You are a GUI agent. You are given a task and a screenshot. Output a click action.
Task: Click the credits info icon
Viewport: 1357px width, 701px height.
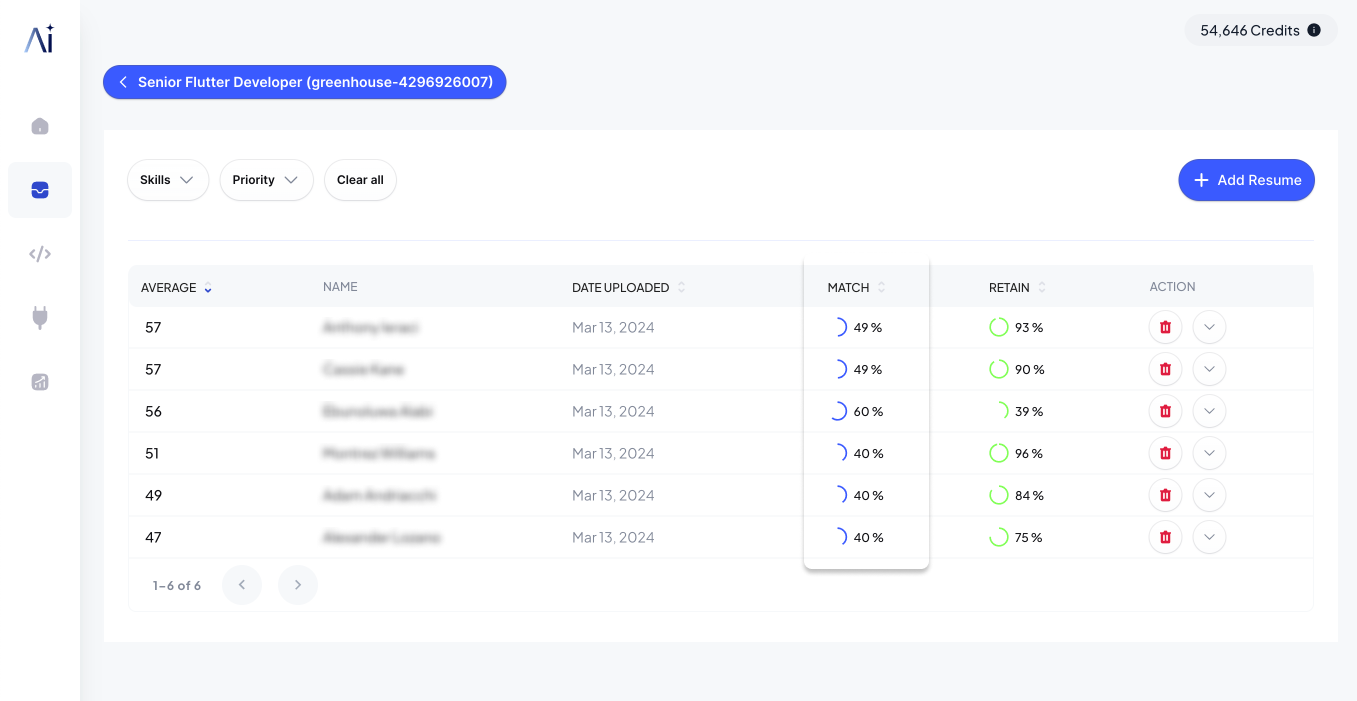click(1314, 30)
